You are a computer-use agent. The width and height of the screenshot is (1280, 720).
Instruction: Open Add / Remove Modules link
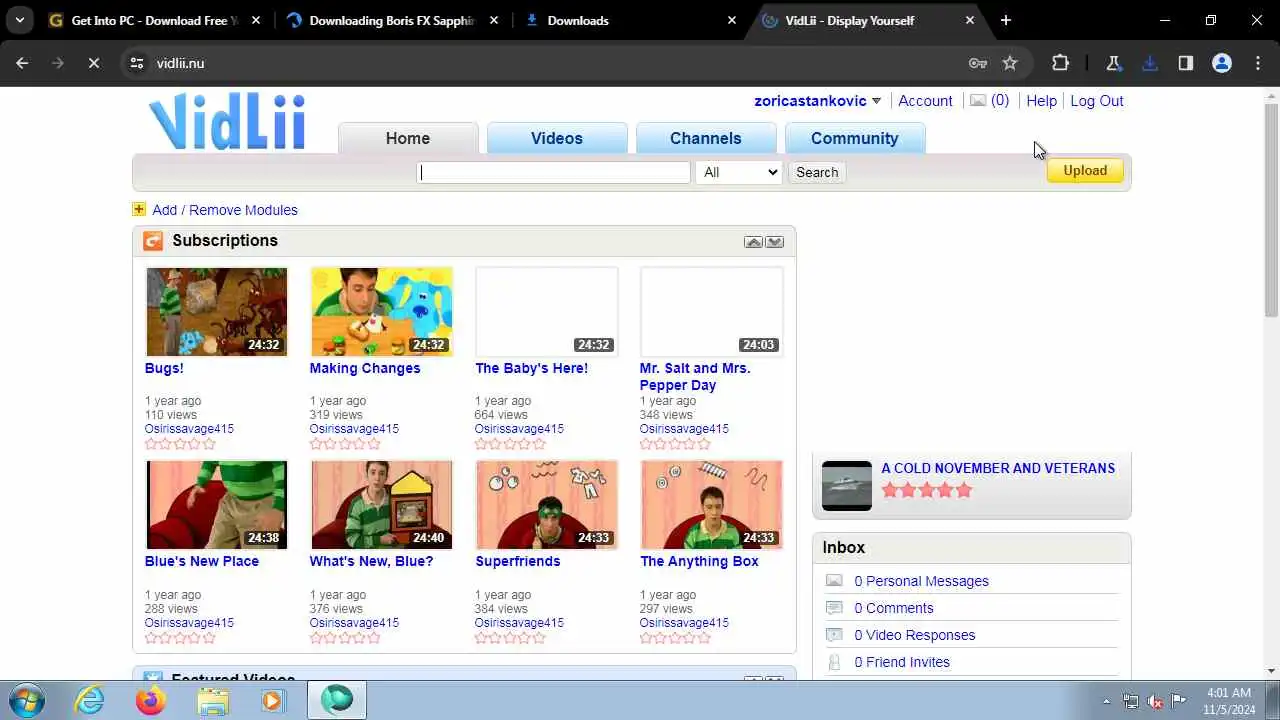[225, 210]
